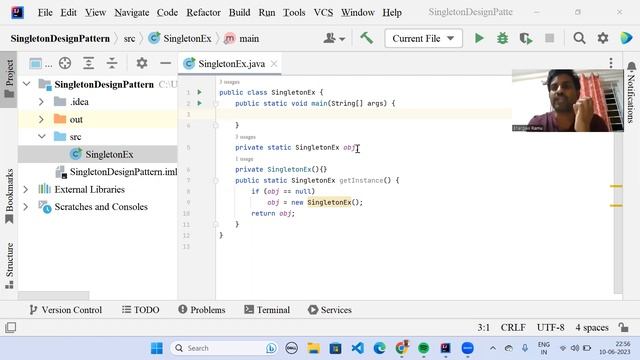Toggle the Structure tool window tab
Screen dimensions: 640x360
[x=9, y=265]
